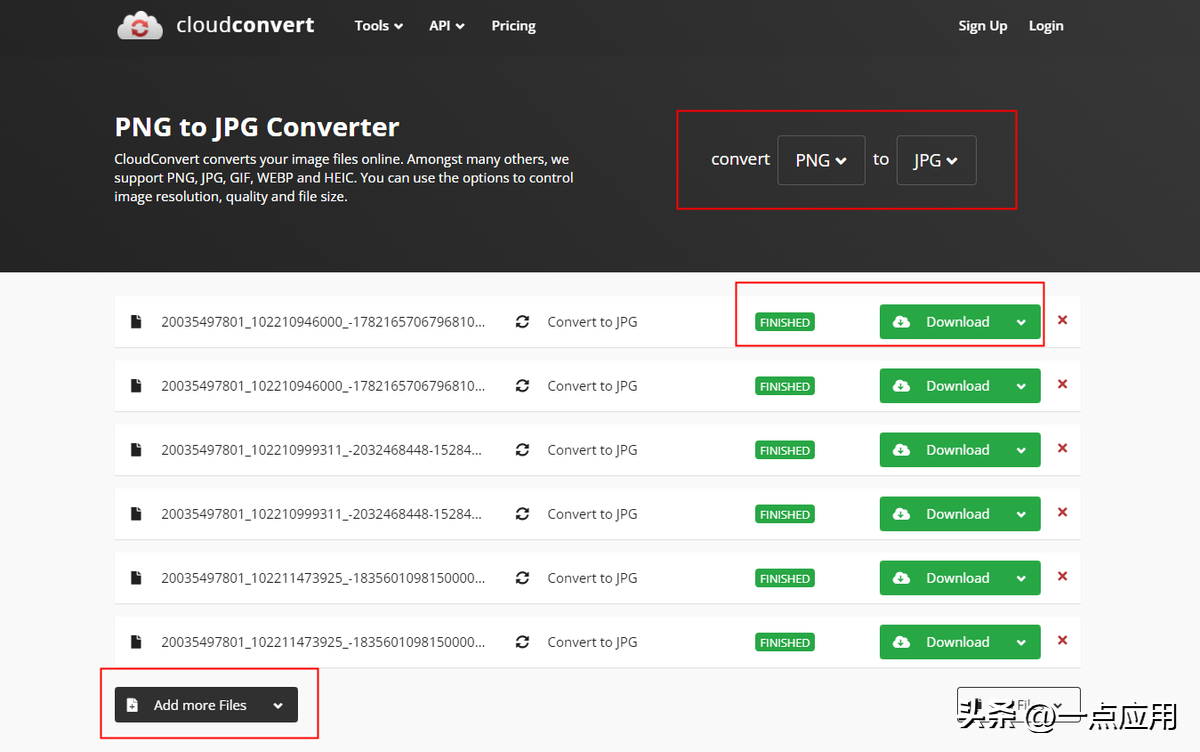Viewport: 1200px width, 752px height.
Task: Open the API menu
Action: (x=446, y=26)
